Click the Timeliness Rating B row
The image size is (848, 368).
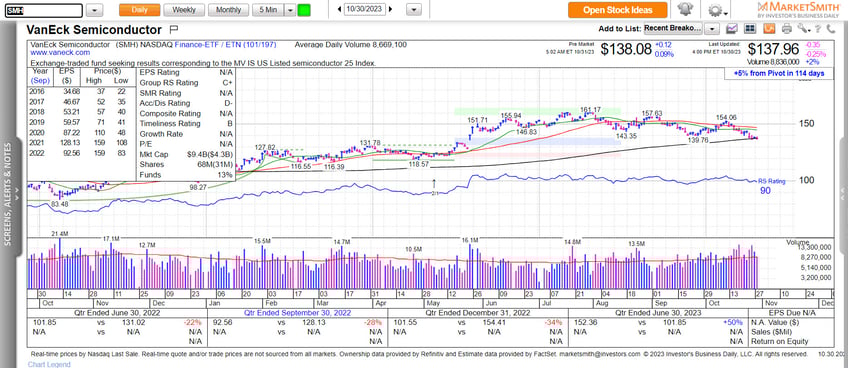[x=186, y=124]
